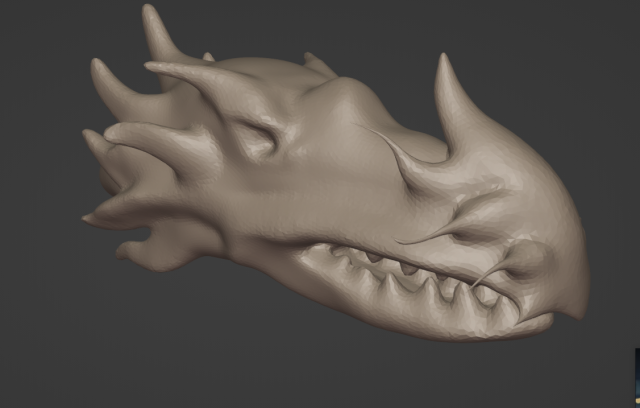This screenshot has height=408, width=640.
Task: Click the leftmost horn tip on the skull
Action: tap(87, 217)
